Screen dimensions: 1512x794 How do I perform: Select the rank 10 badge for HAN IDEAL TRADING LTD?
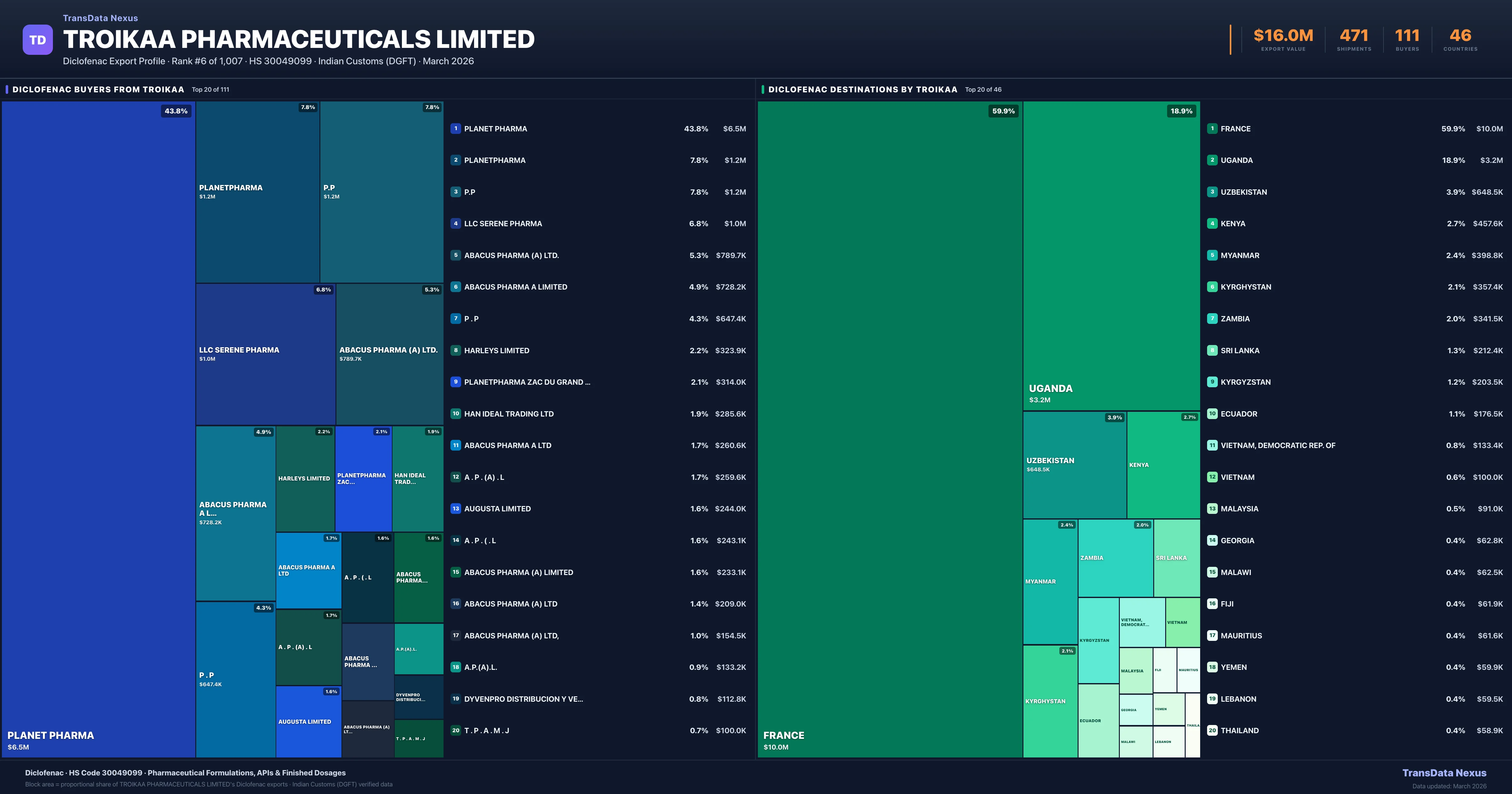pyautogui.click(x=456, y=413)
